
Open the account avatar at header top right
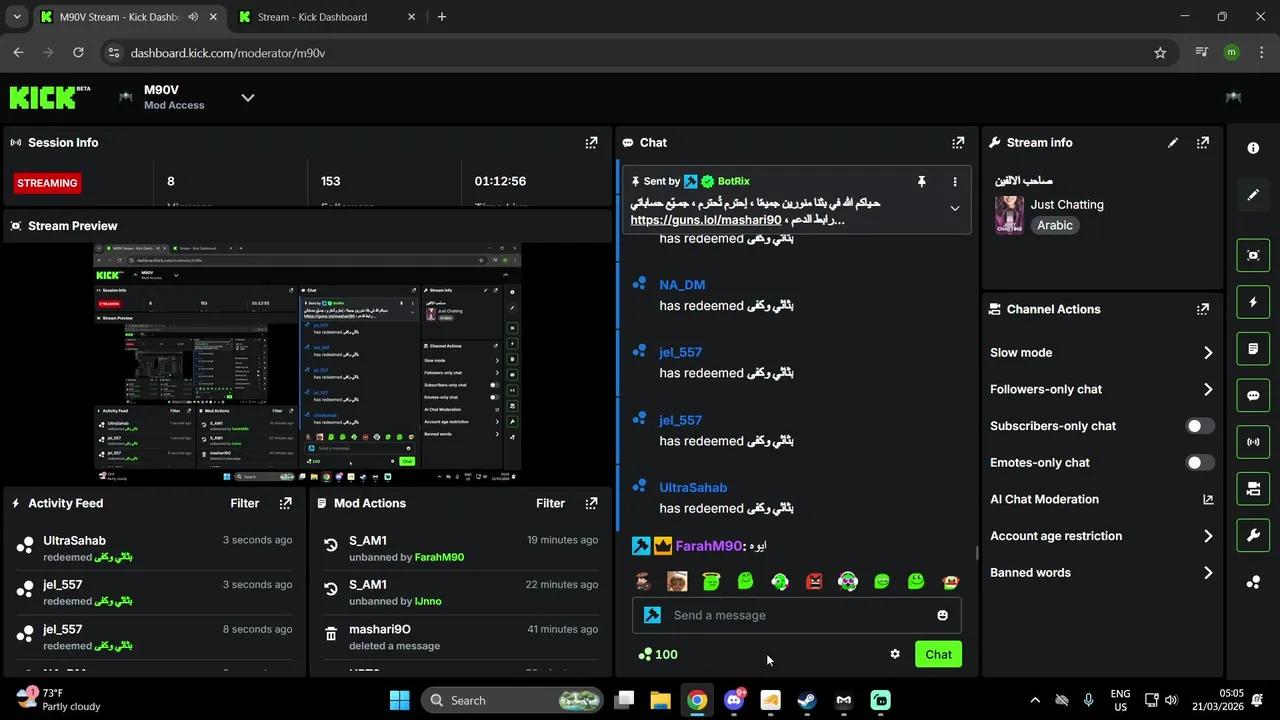tap(1233, 97)
